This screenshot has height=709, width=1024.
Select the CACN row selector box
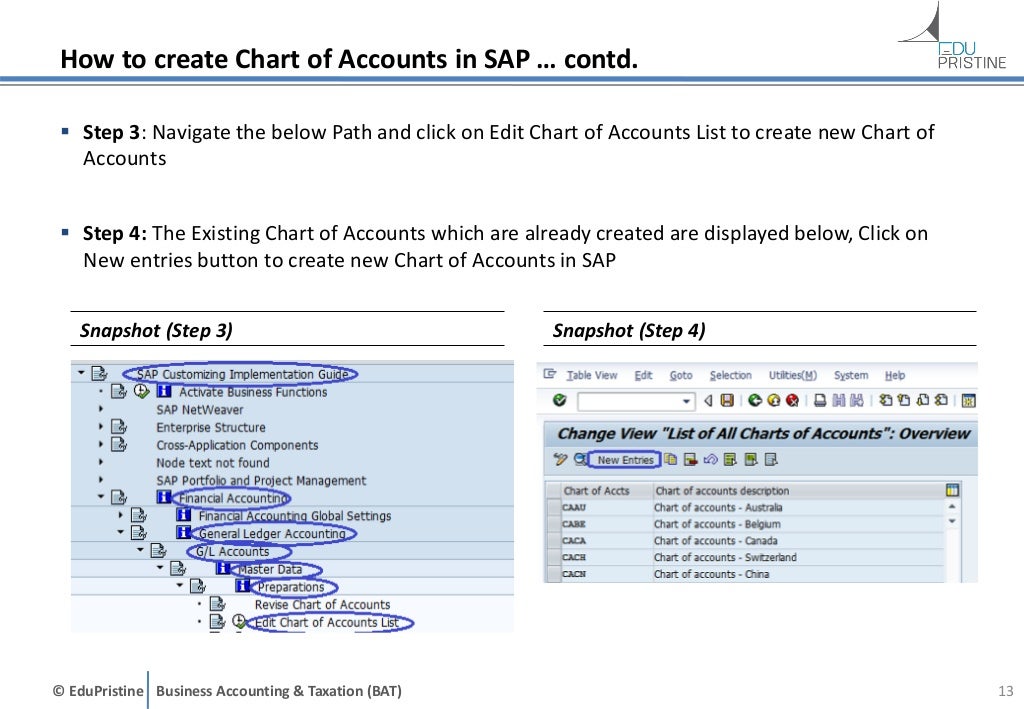pos(553,574)
